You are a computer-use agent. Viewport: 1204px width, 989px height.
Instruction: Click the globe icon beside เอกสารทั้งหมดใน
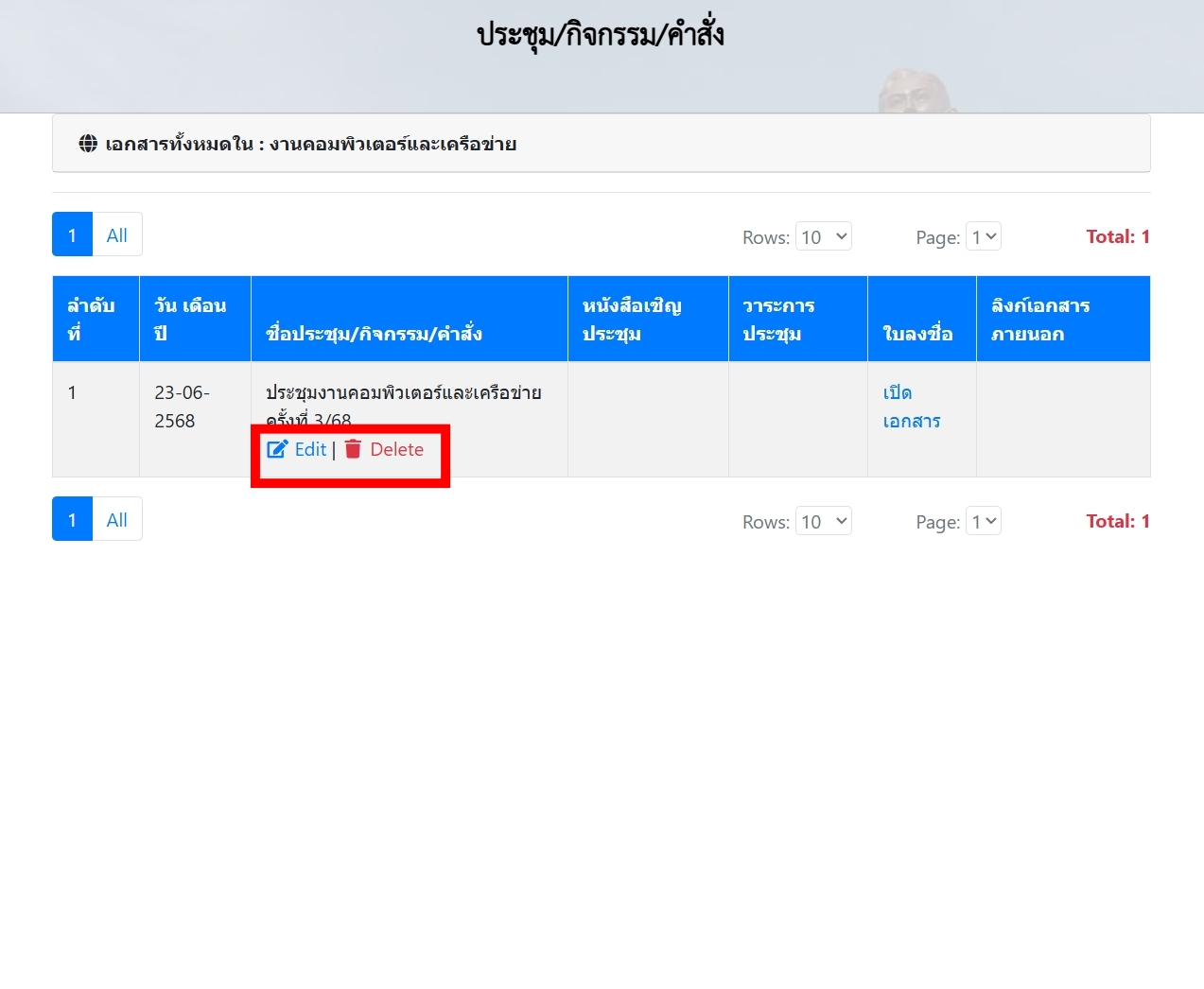(88, 144)
